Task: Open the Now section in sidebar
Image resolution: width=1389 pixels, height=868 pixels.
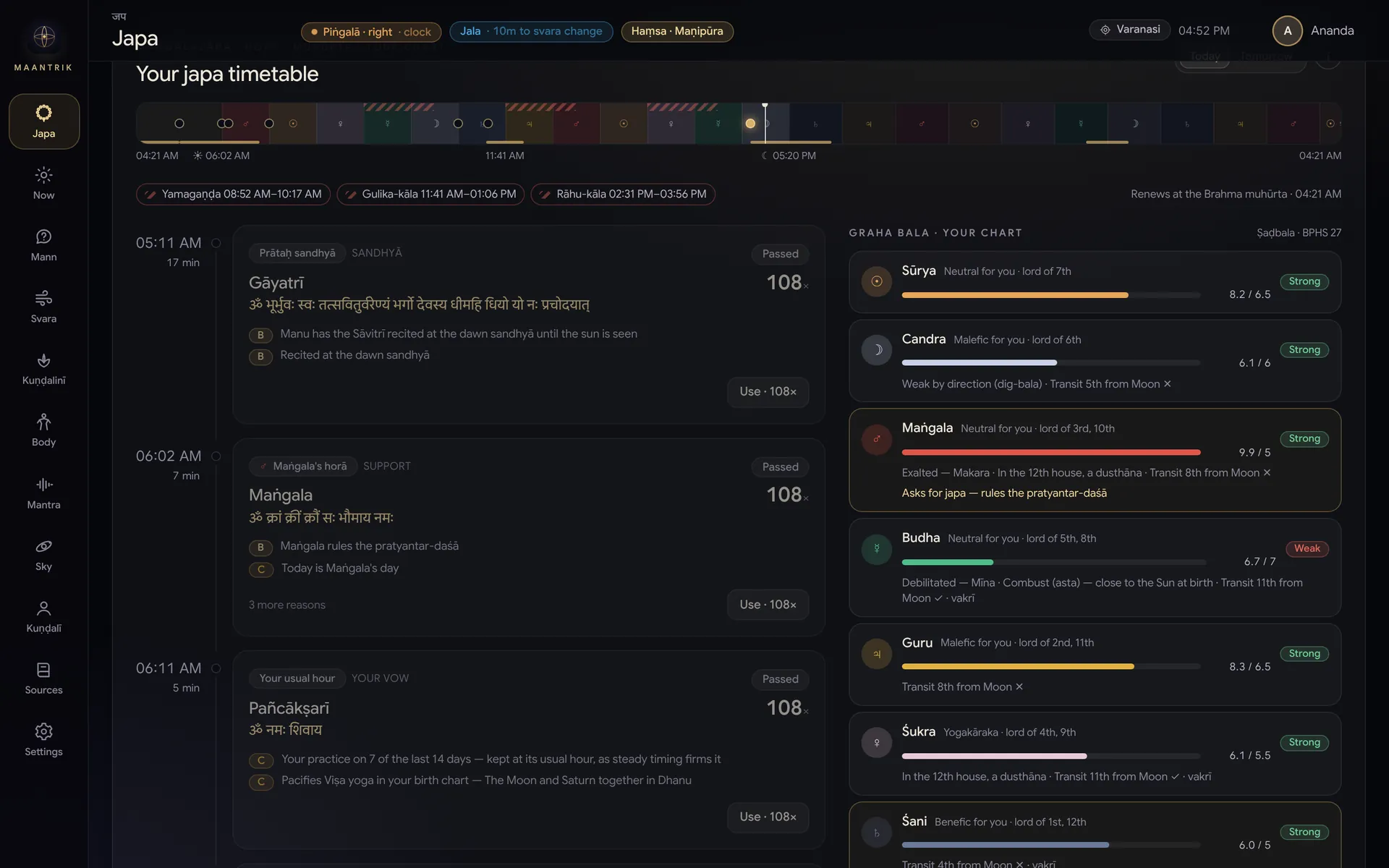Action: pos(44,184)
